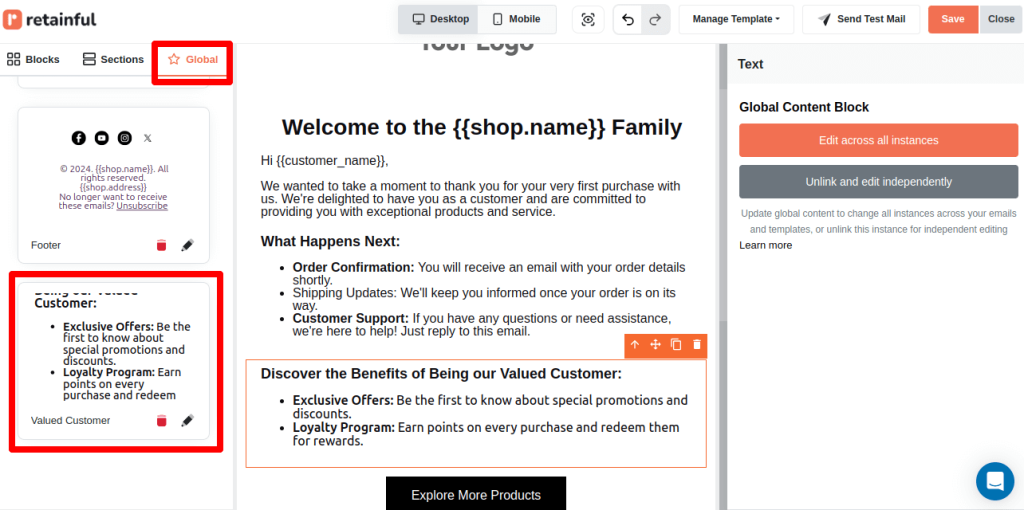The width and height of the screenshot is (1024, 510).
Task: Save the email template
Action: (x=953, y=19)
